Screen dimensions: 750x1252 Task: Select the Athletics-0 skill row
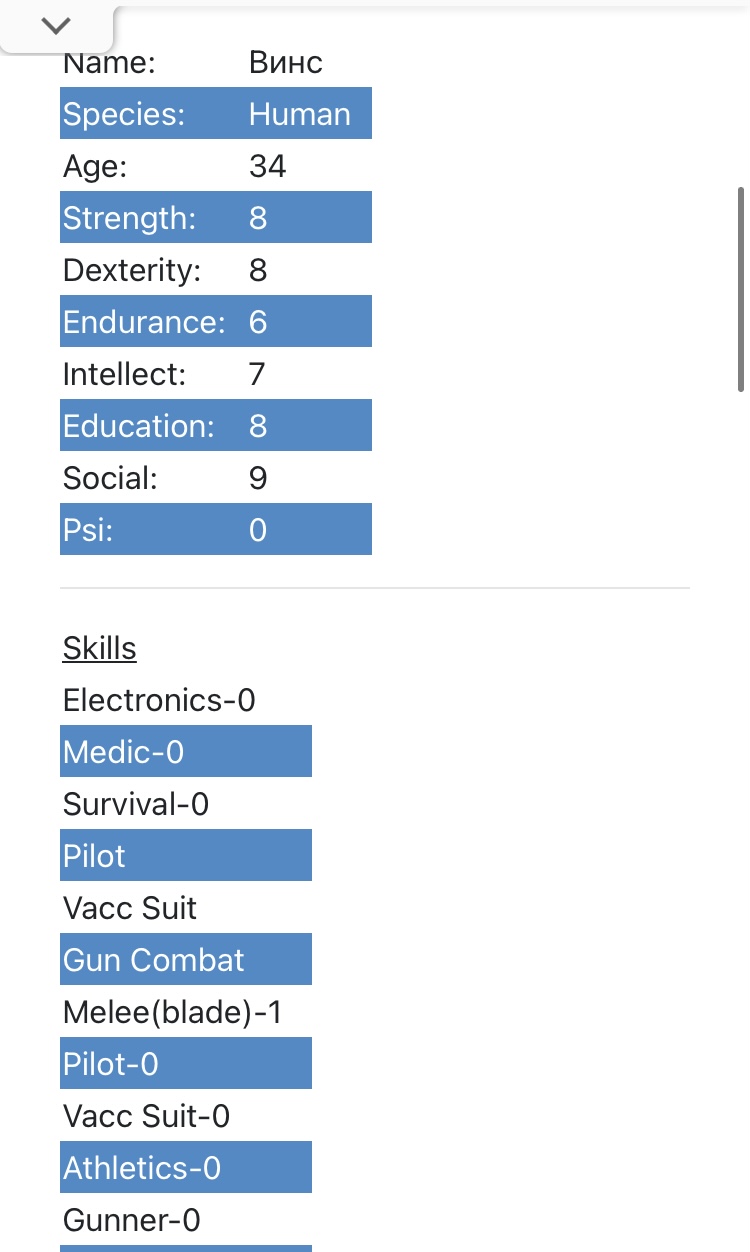[185, 1168]
